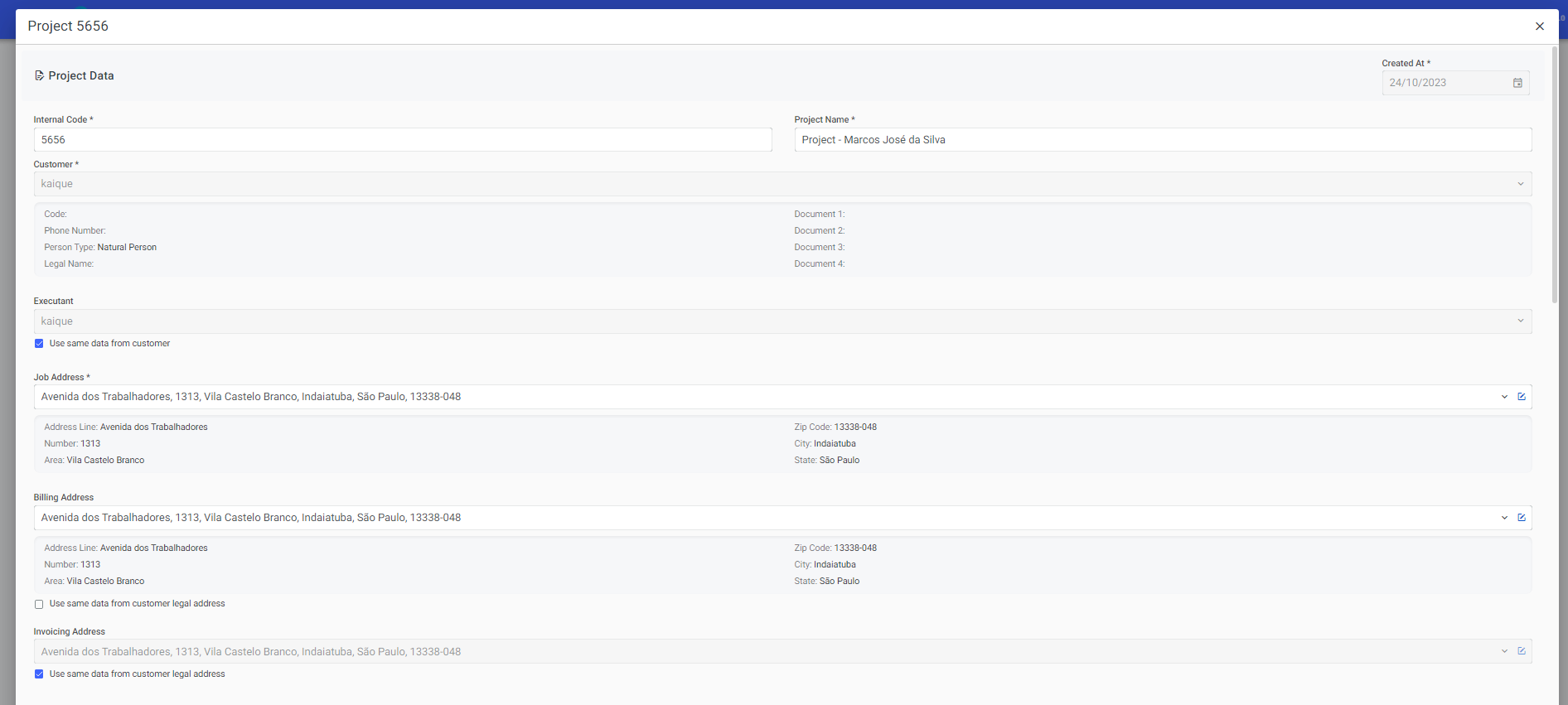Click the Project Name text field

click(x=1162, y=140)
